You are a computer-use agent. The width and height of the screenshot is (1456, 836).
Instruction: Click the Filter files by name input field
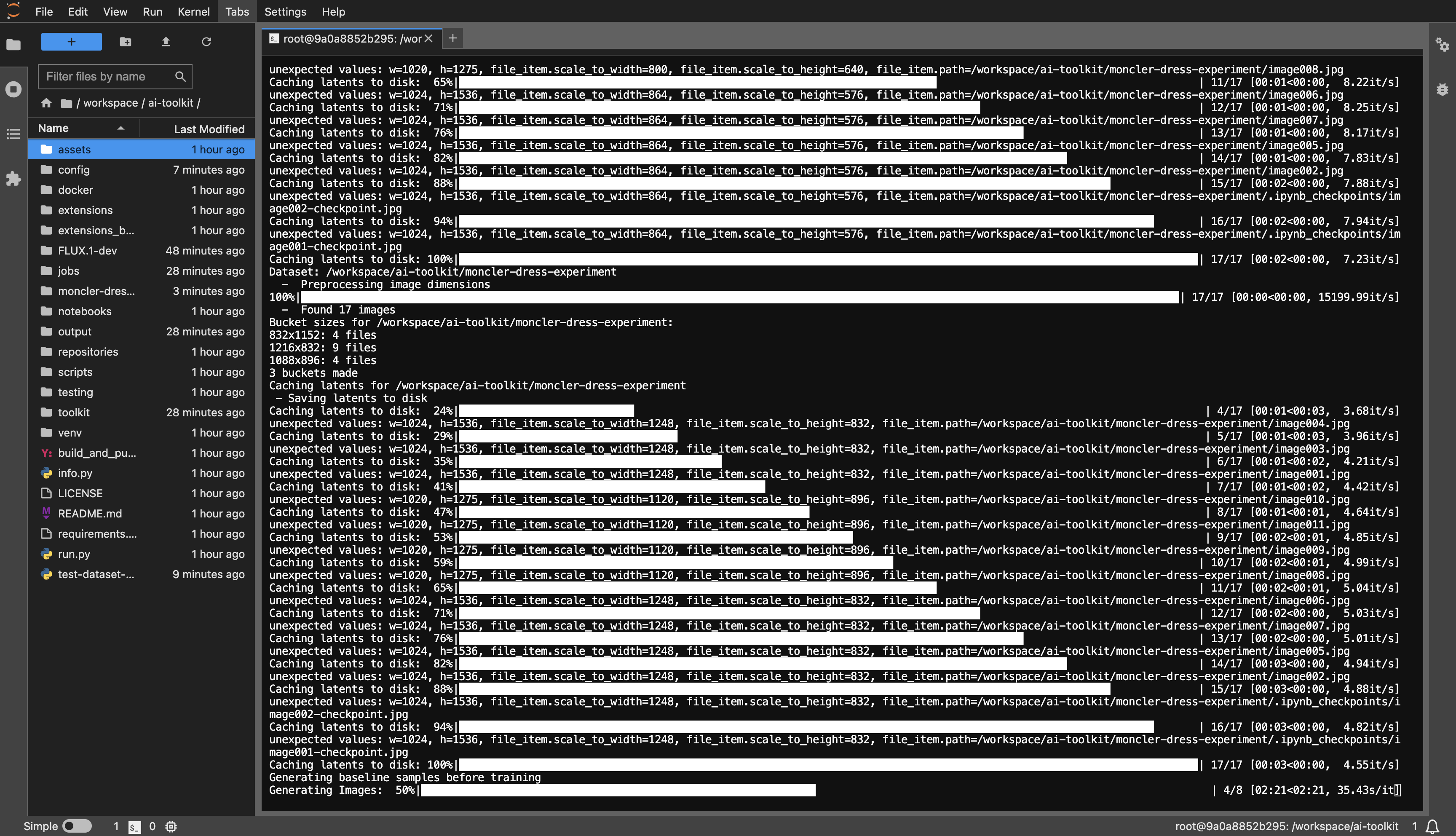tap(113, 75)
